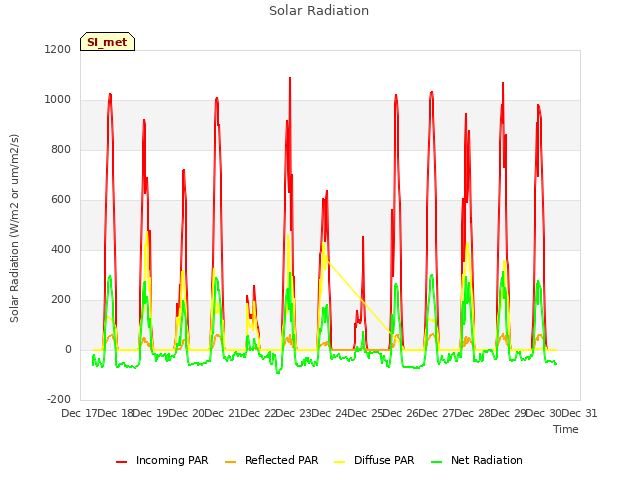Click the orange Reflected PAR legend swatch
Viewport: 640px width, 480px height.
pyautogui.click(x=231, y=462)
